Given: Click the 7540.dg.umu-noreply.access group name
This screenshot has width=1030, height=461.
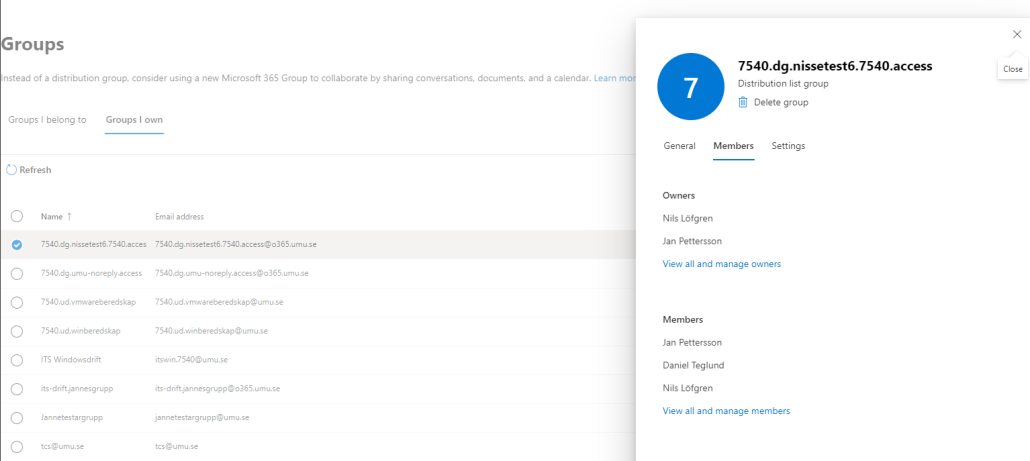Looking at the screenshot, I should coord(91,273).
